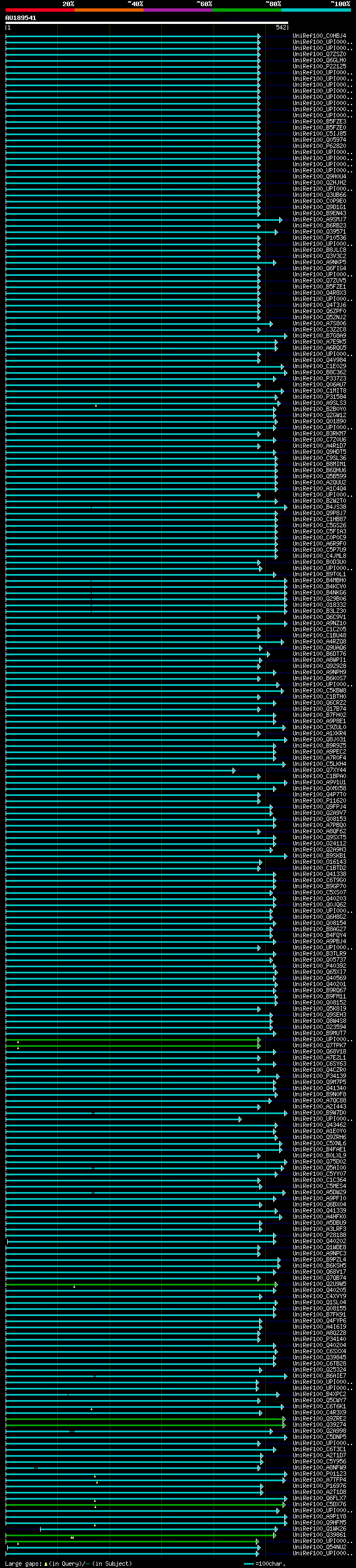This screenshot has height=1568, width=356.
Task: Select label UniRef100_P01123
Action: [319, 1473]
